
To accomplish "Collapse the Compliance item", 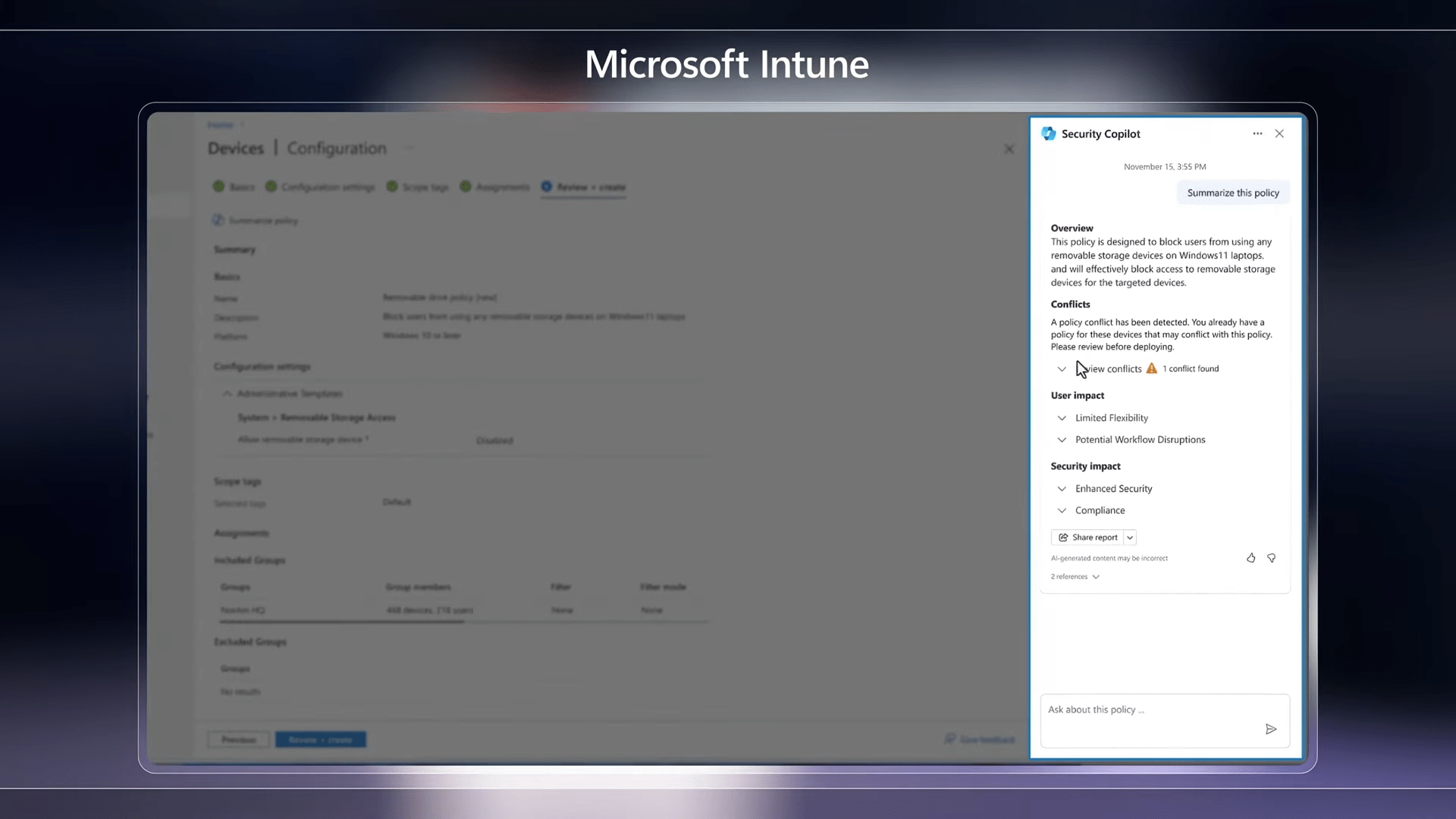I will coord(1062,510).
